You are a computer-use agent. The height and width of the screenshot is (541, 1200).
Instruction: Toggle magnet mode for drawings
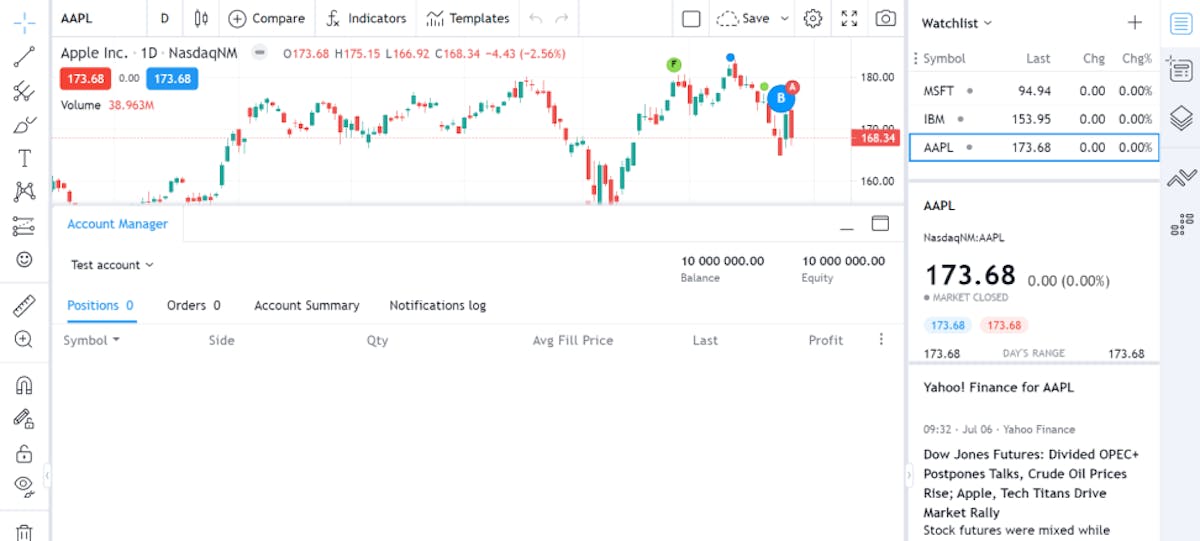click(x=24, y=385)
